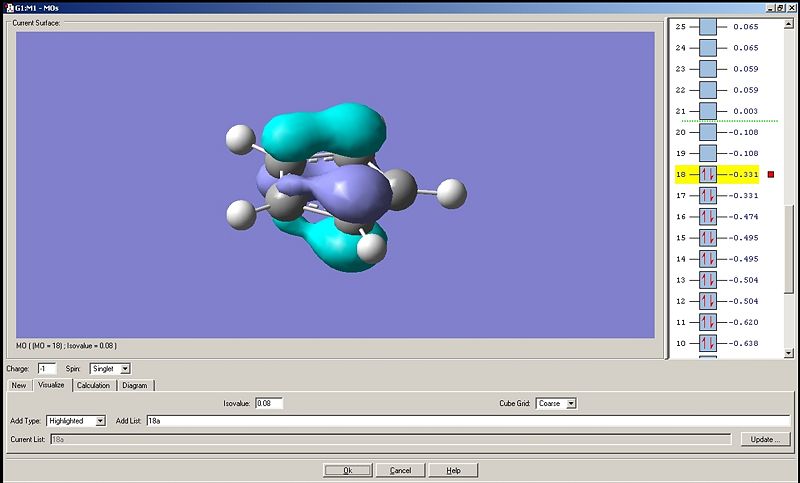Switch to the Calculation tab
Image resolution: width=800 pixels, height=483 pixels.
point(93,385)
